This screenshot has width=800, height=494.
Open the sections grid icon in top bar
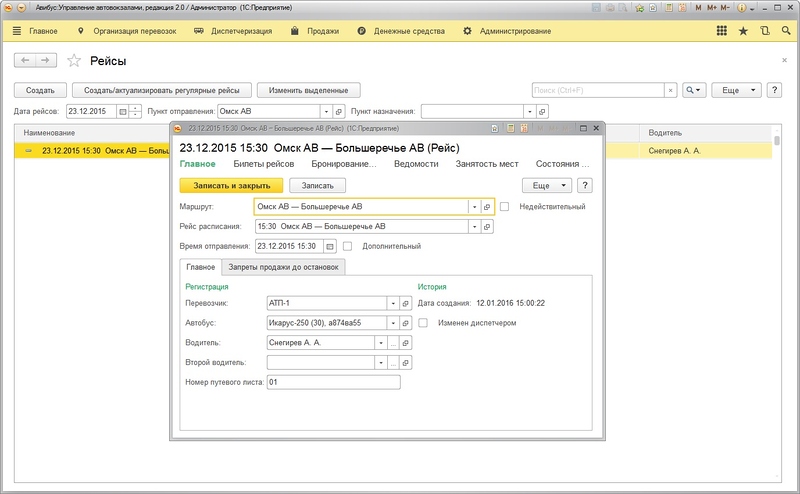click(x=722, y=31)
